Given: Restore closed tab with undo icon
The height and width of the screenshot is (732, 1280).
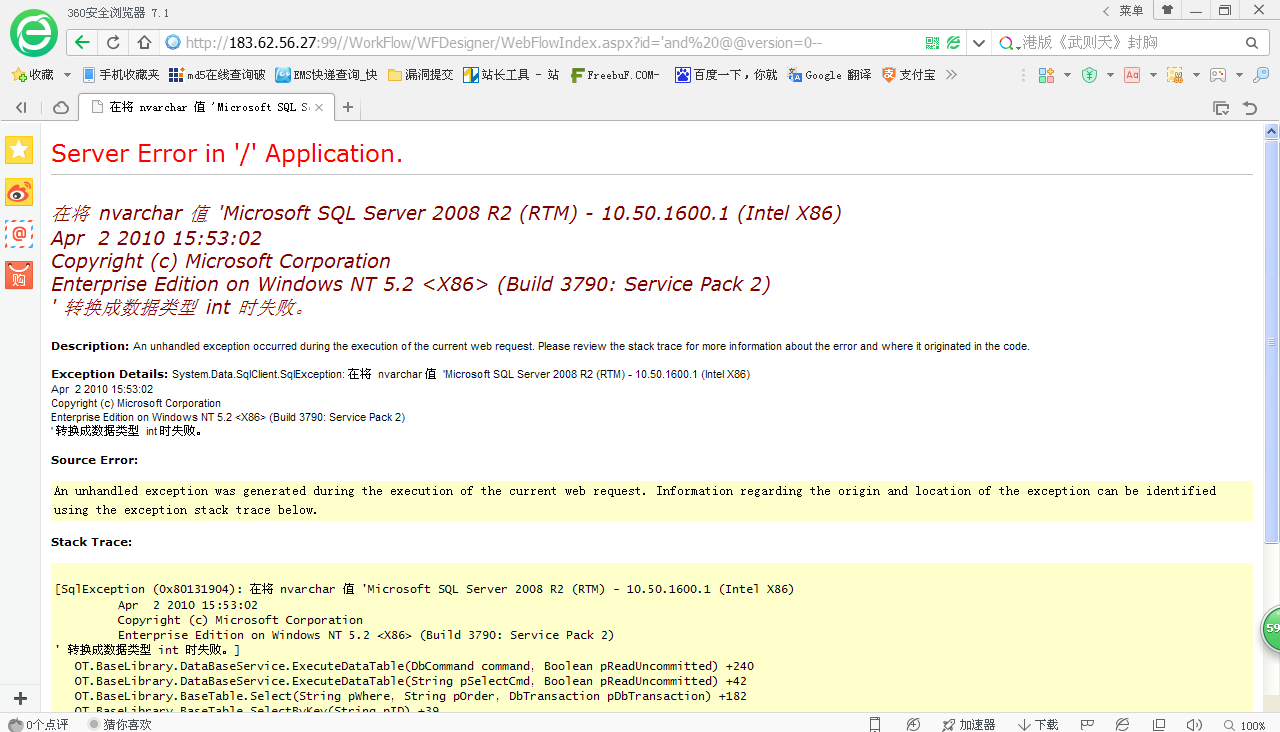Looking at the screenshot, I should (1250, 107).
